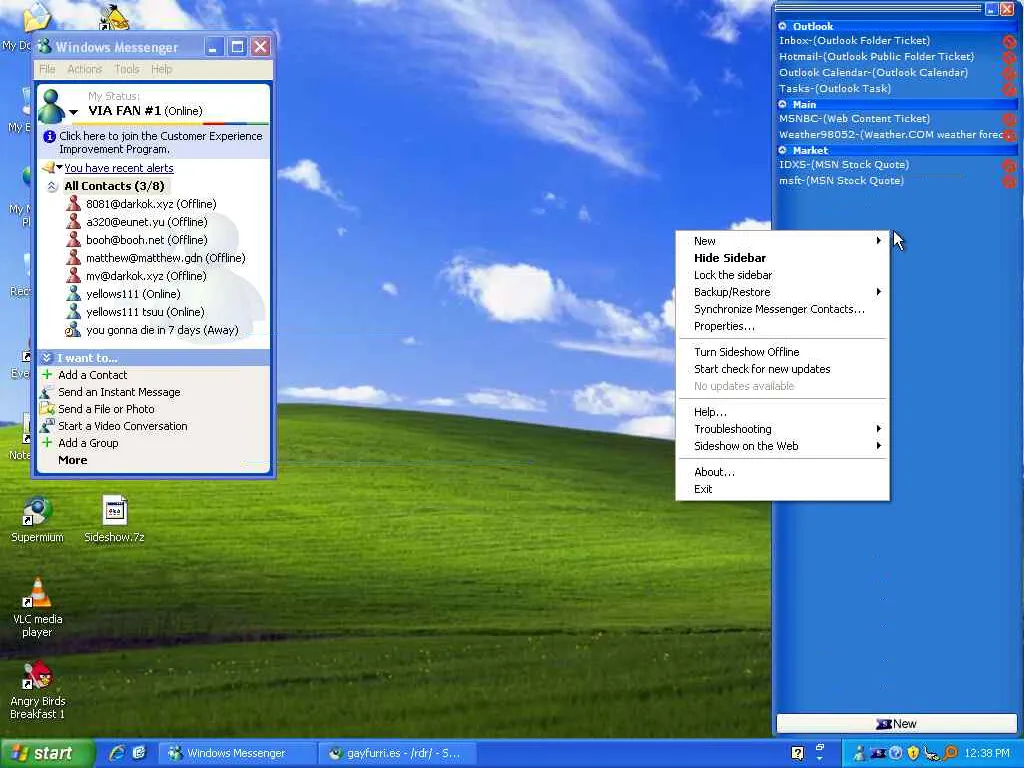Click the yellow shield security tray icon
This screenshot has width=1024, height=768.
(x=913, y=753)
